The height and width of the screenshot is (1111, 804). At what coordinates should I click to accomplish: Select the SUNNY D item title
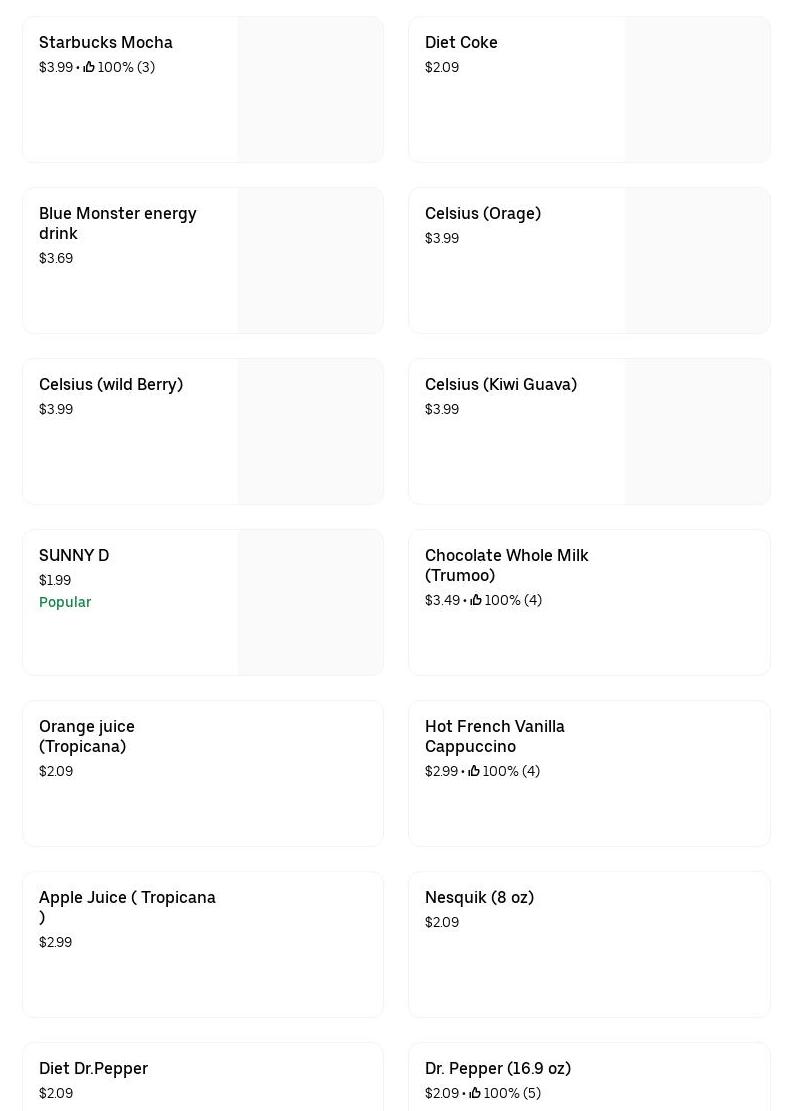click(74, 556)
